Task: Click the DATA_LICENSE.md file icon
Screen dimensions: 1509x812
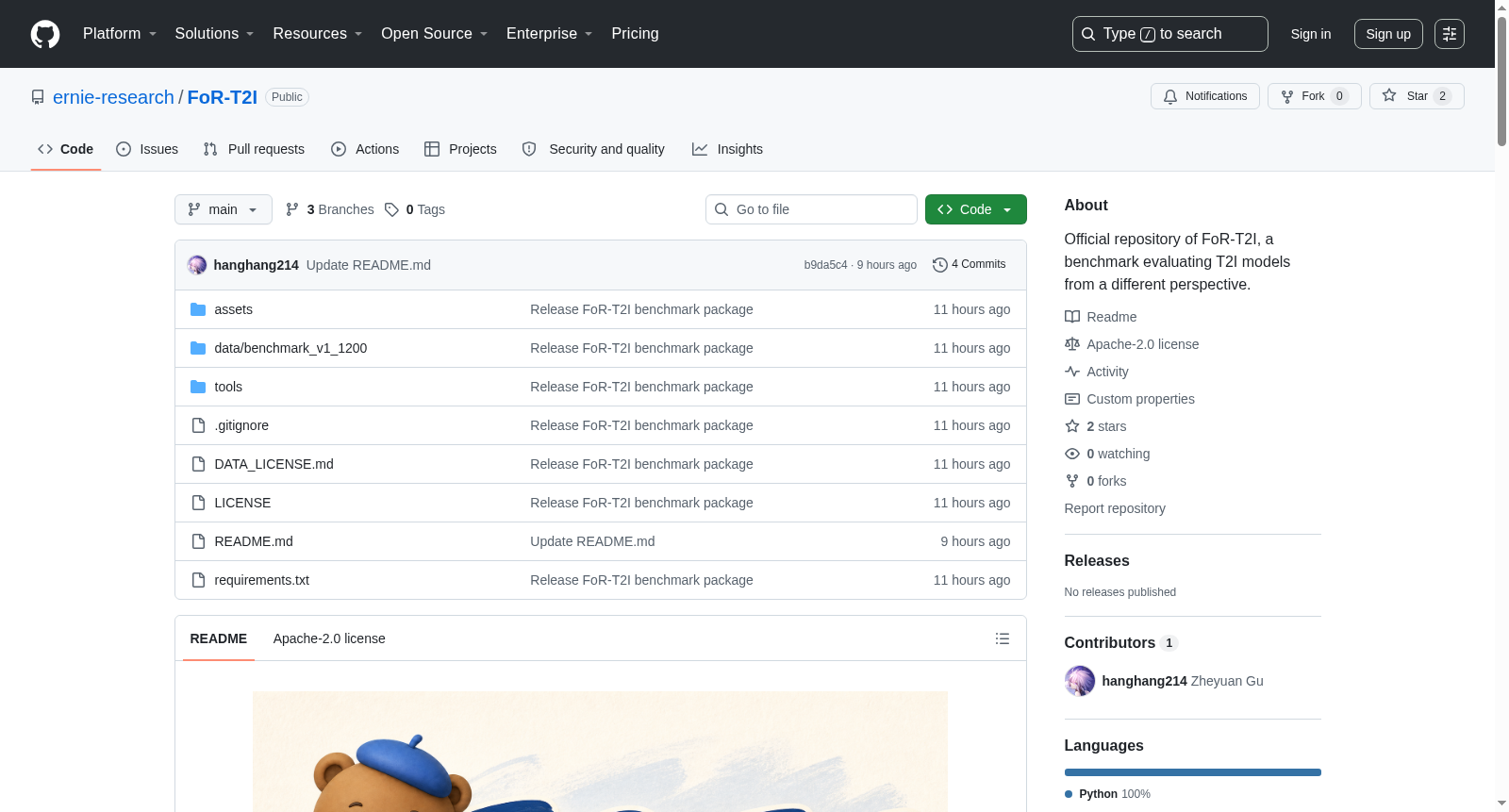Action: 198,464
